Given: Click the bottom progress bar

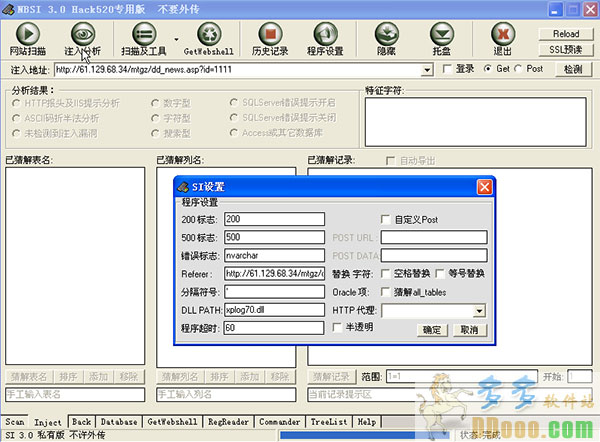Looking at the screenshot, I should click(365, 435).
